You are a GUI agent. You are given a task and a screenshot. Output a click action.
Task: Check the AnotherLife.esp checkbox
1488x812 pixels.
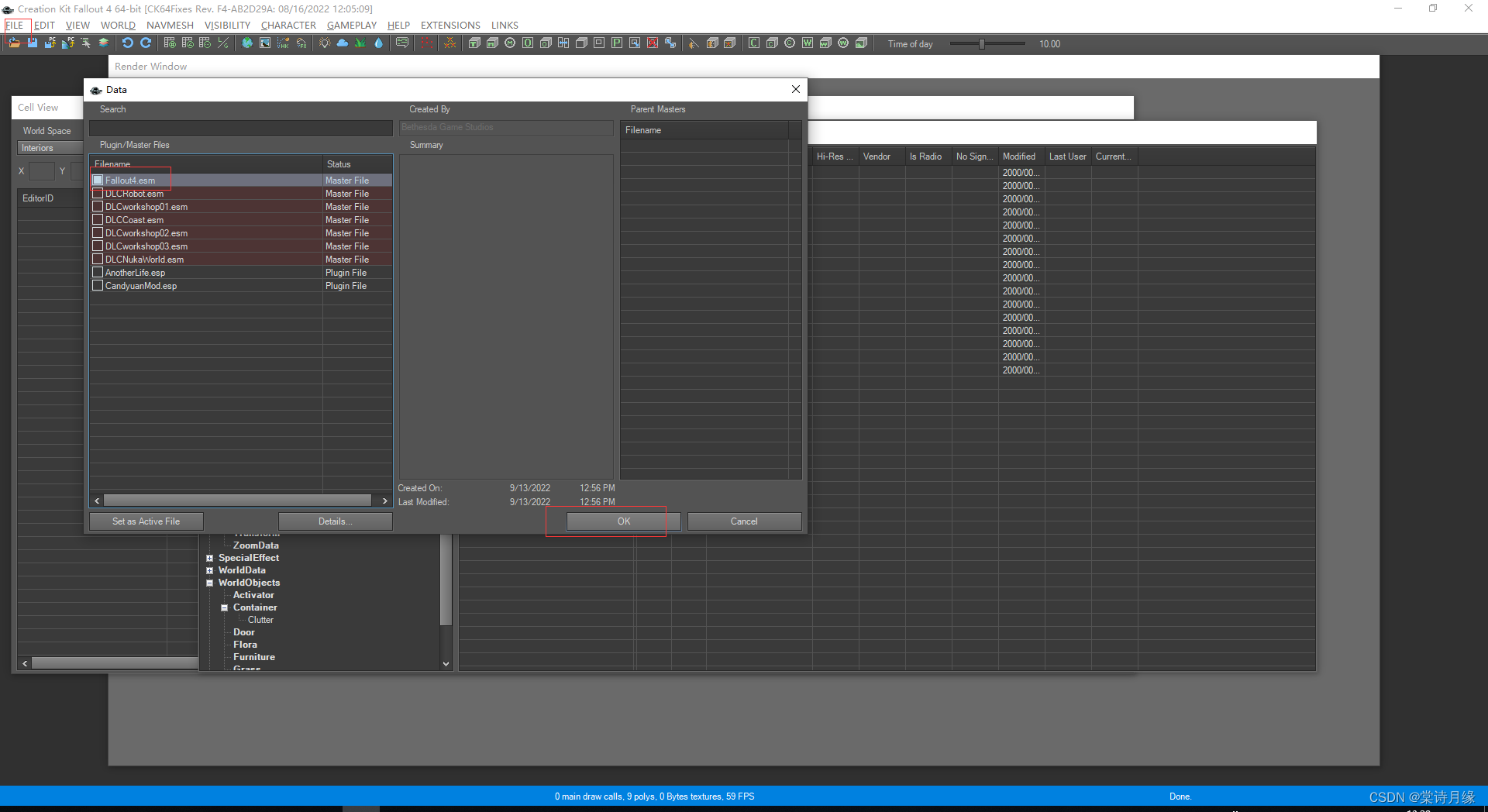pos(98,272)
